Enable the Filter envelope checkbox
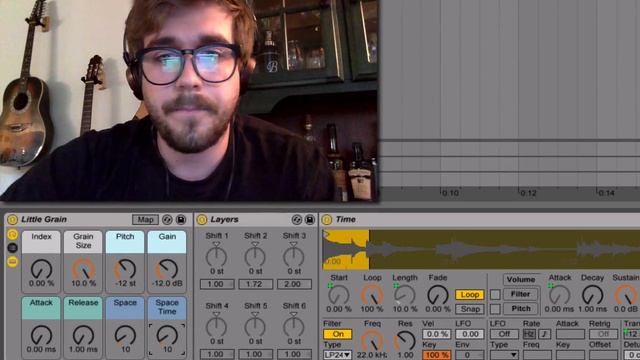This screenshot has width=640, height=360. [495, 294]
